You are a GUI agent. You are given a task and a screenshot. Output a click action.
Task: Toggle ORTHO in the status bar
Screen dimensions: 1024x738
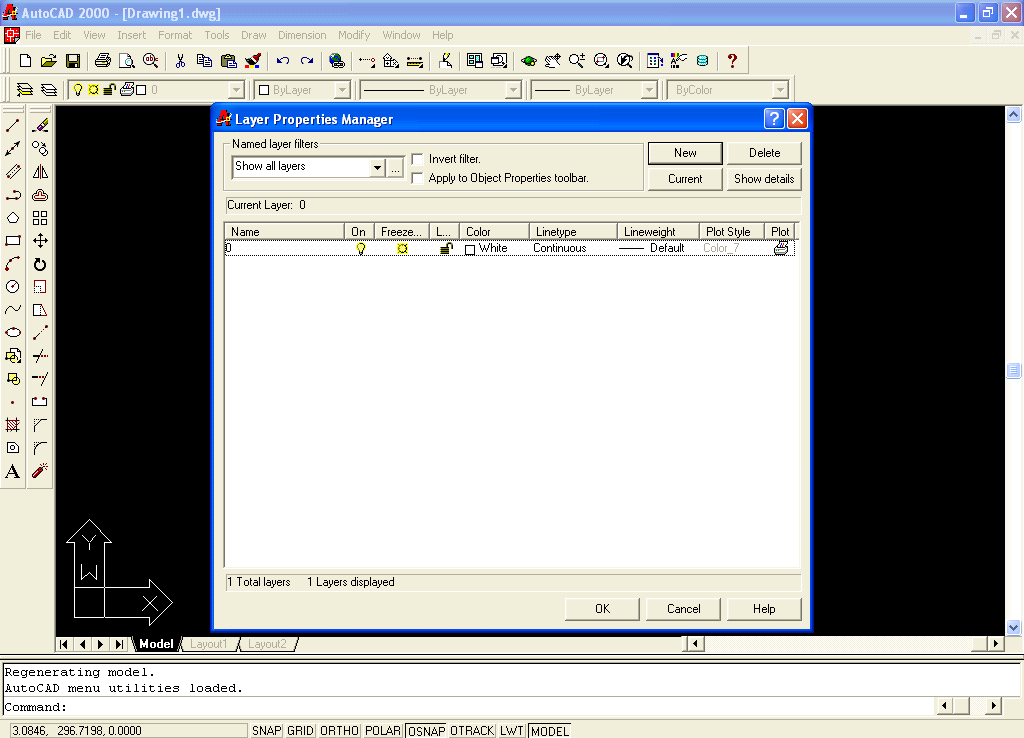point(339,731)
